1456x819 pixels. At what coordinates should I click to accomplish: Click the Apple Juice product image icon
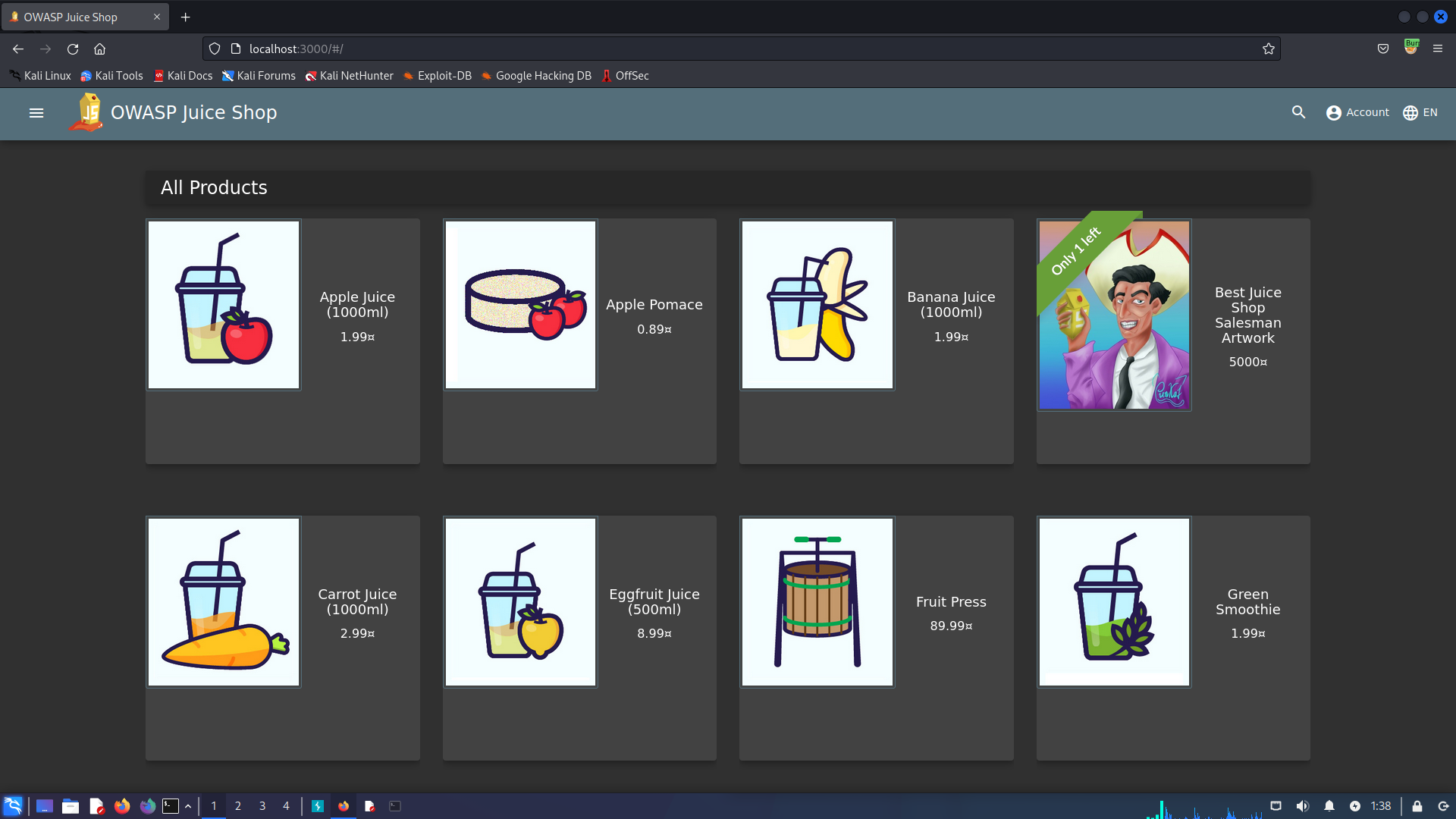click(x=223, y=305)
